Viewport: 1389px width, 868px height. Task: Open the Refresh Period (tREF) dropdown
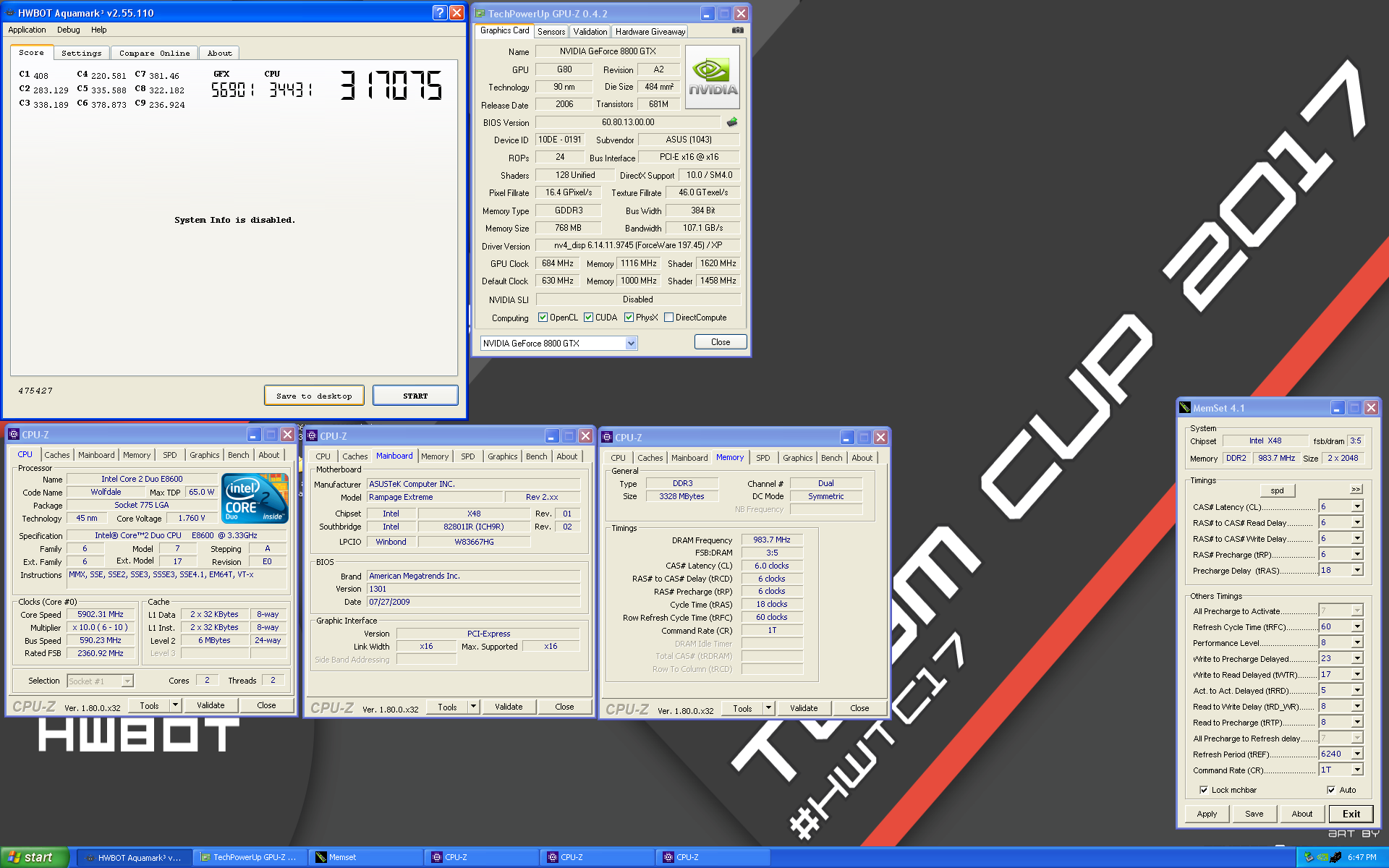click(x=1357, y=754)
